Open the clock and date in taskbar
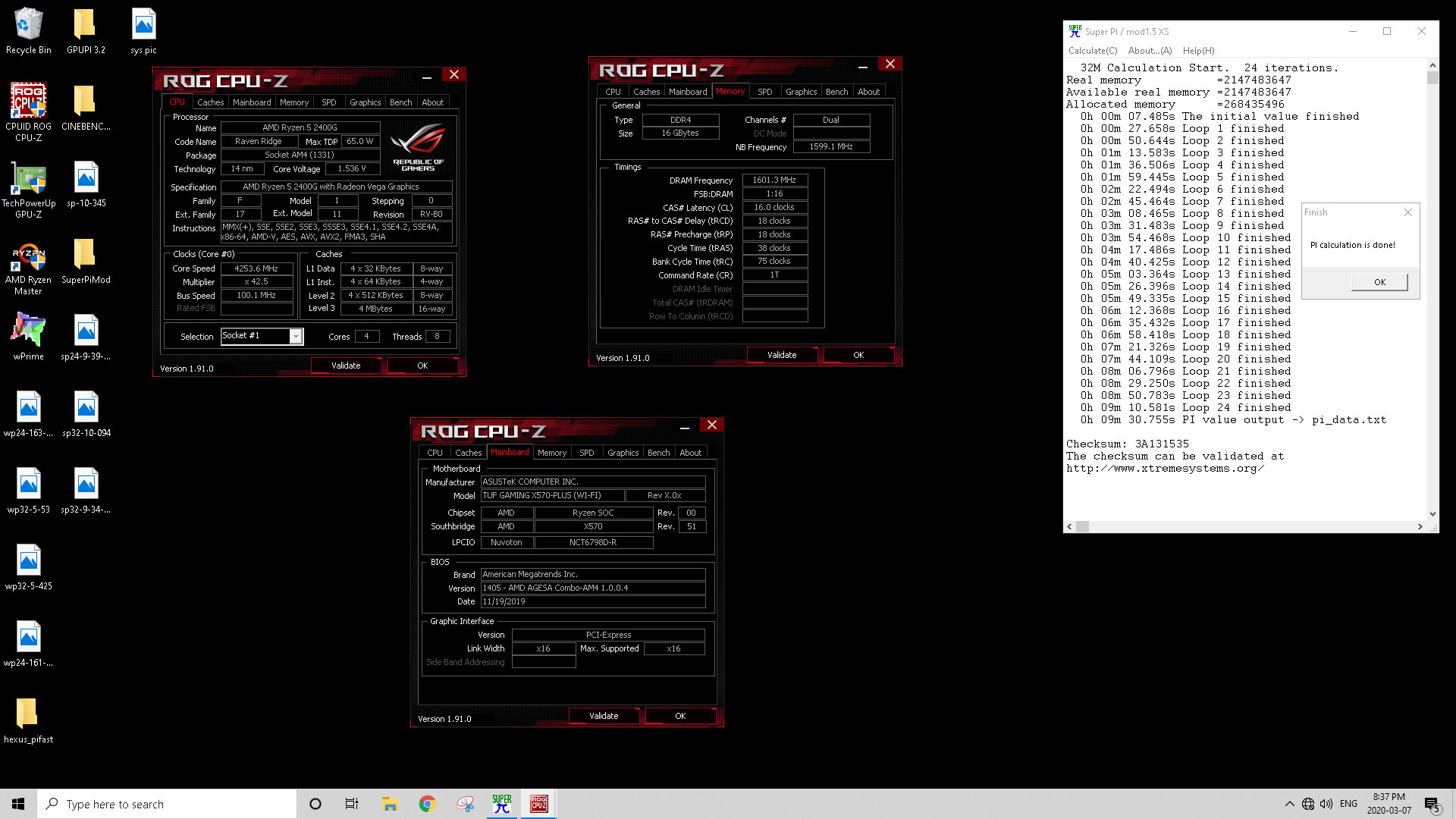This screenshot has width=1456, height=819. (x=1389, y=804)
